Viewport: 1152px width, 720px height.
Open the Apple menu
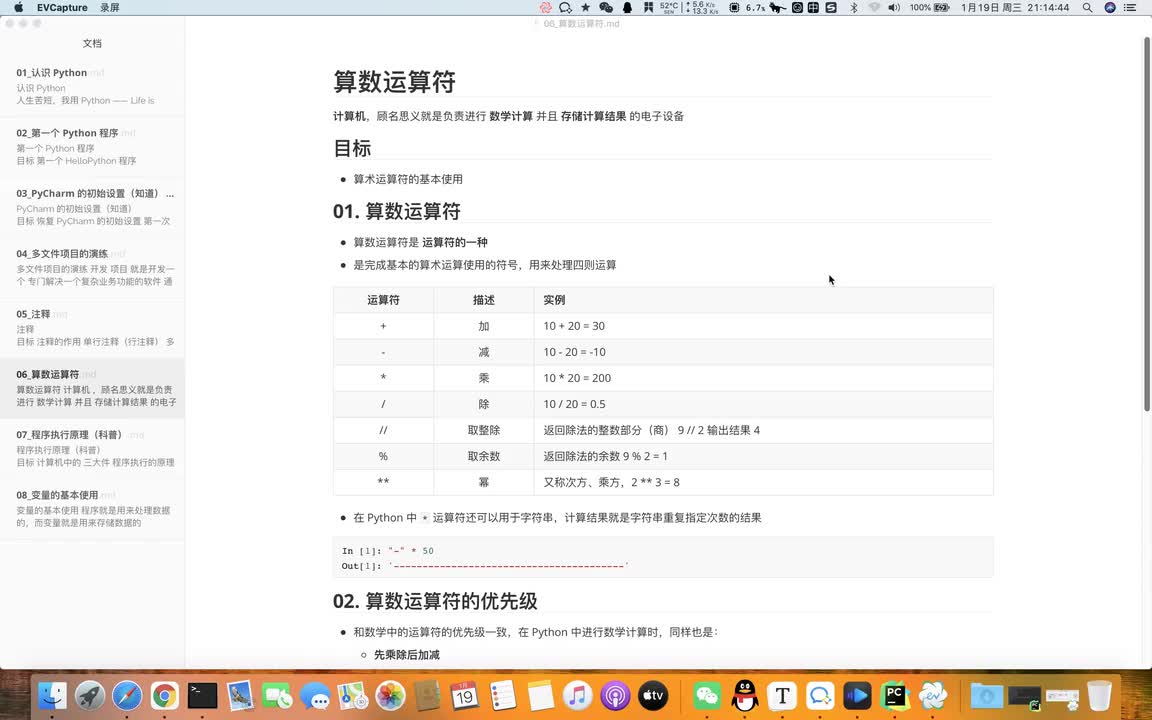pyautogui.click(x=19, y=7)
